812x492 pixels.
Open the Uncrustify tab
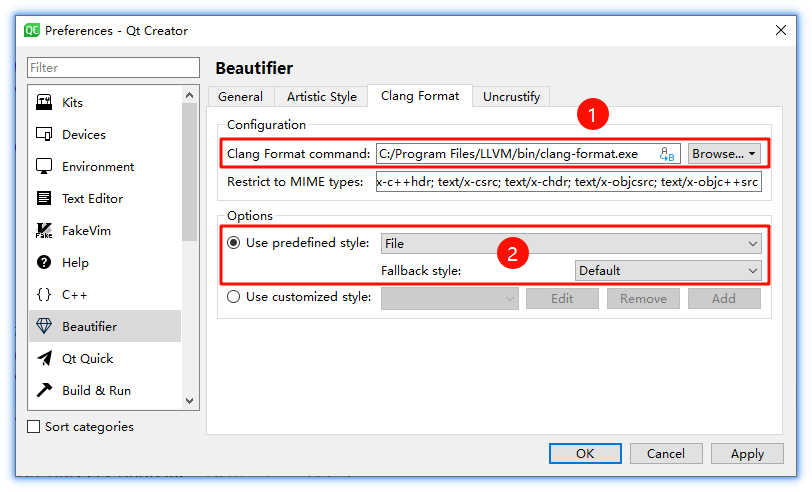tap(511, 97)
